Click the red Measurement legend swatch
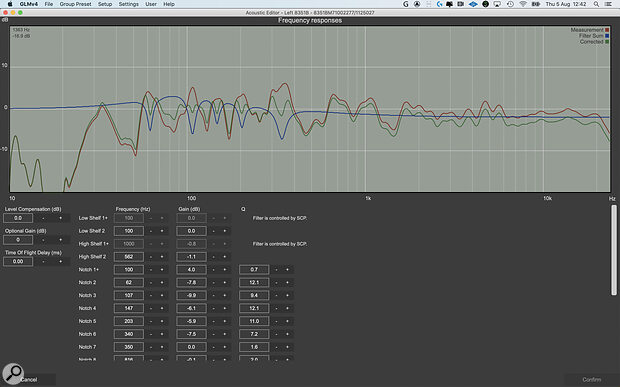 pyautogui.click(x=607, y=30)
